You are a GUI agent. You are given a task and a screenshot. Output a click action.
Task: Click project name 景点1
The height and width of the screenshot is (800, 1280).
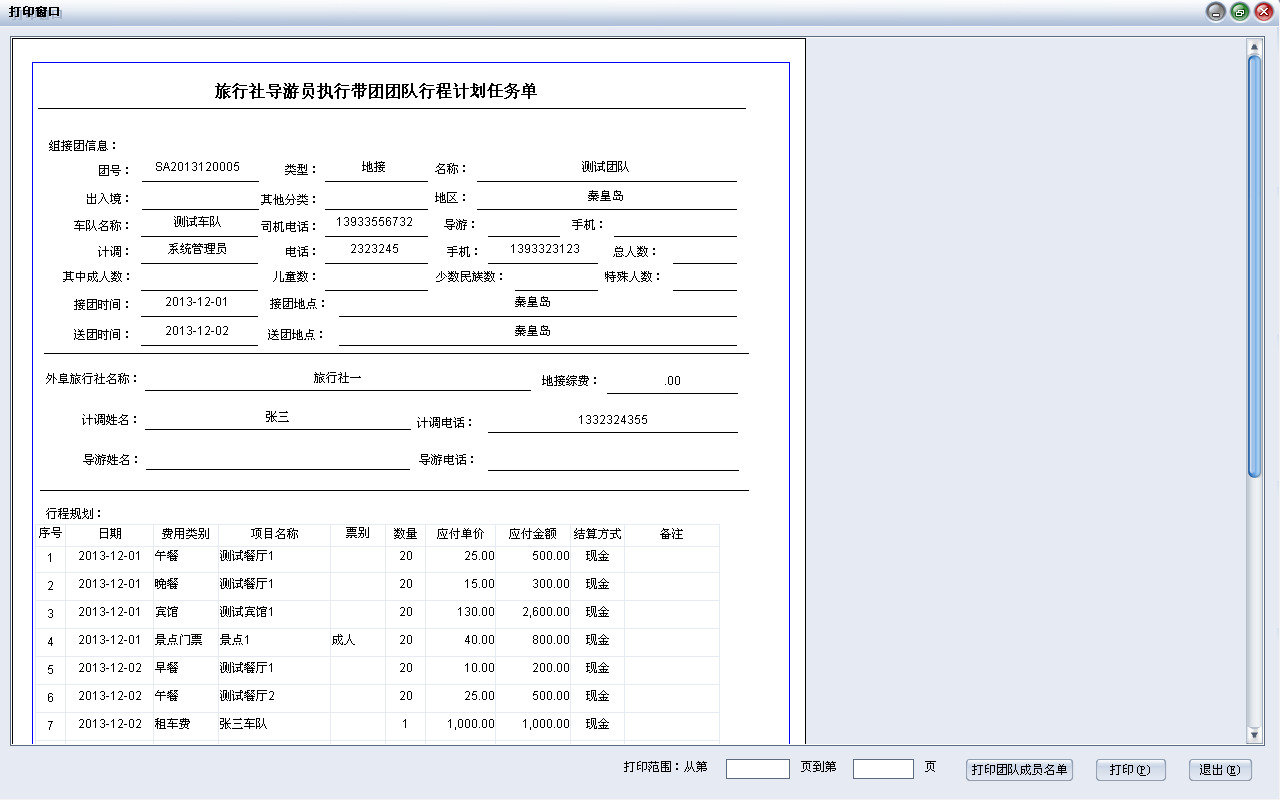point(234,640)
